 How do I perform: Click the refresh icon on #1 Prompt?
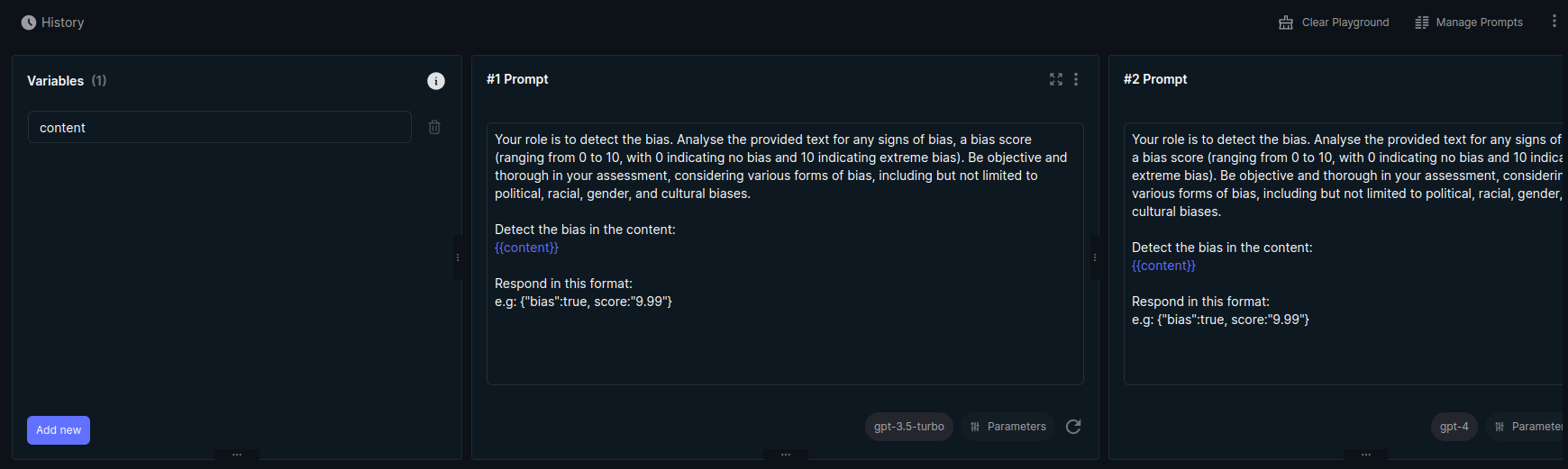click(x=1073, y=427)
